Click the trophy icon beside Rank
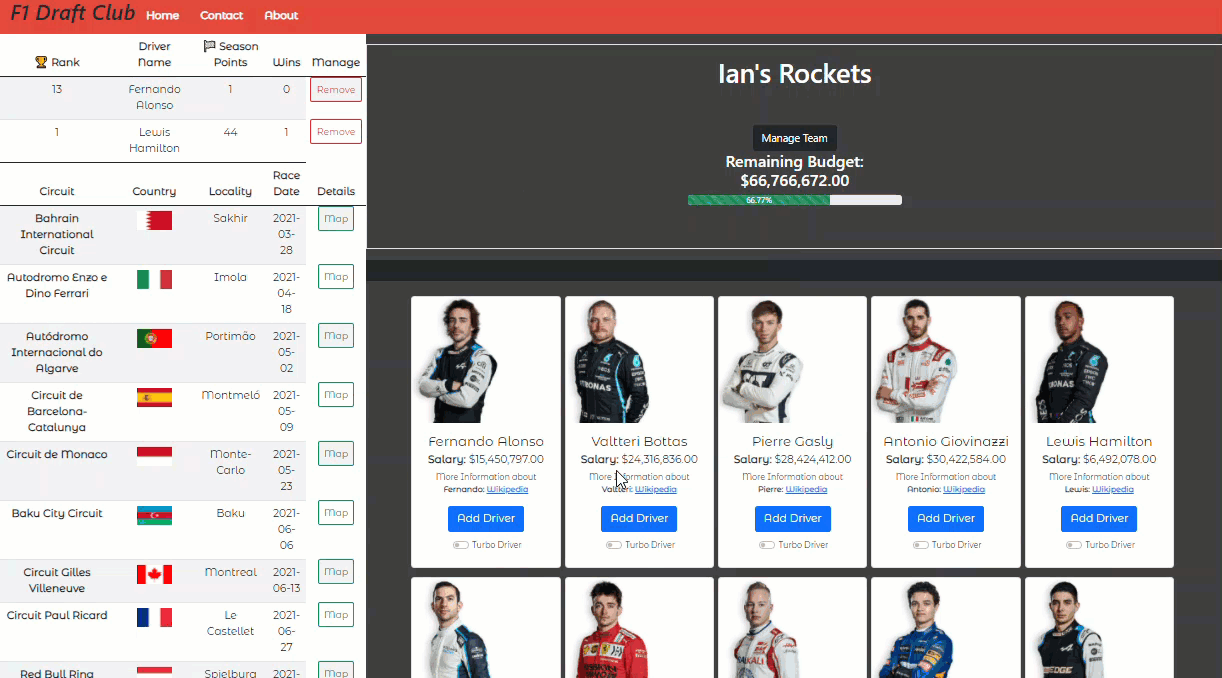Viewport: 1222px width, 678px height. [41, 62]
